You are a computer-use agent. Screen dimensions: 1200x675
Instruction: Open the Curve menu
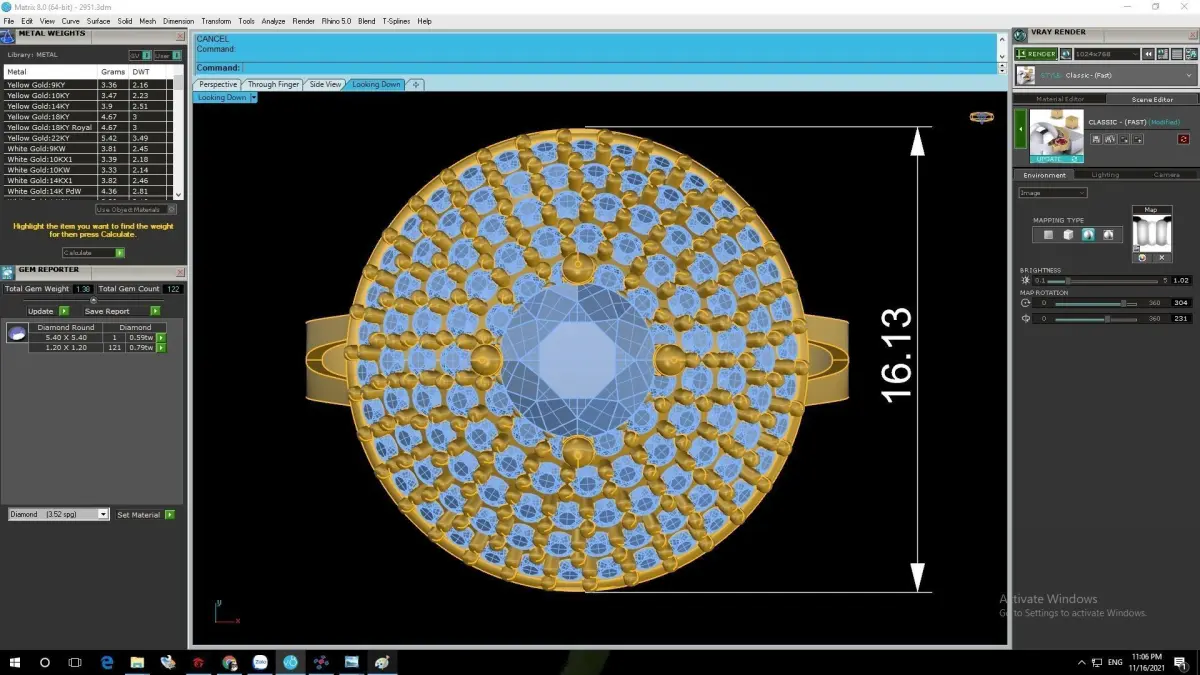click(x=71, y=21)
